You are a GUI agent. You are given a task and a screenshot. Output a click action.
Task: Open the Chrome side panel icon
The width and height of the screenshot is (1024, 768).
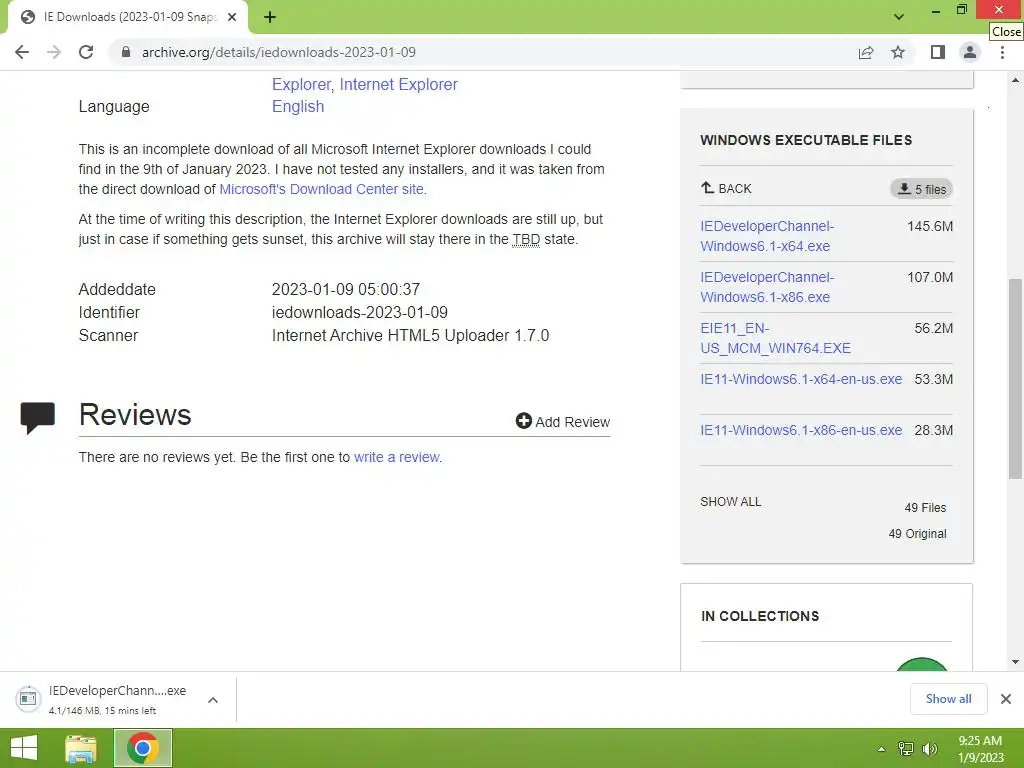coord(938,52)
